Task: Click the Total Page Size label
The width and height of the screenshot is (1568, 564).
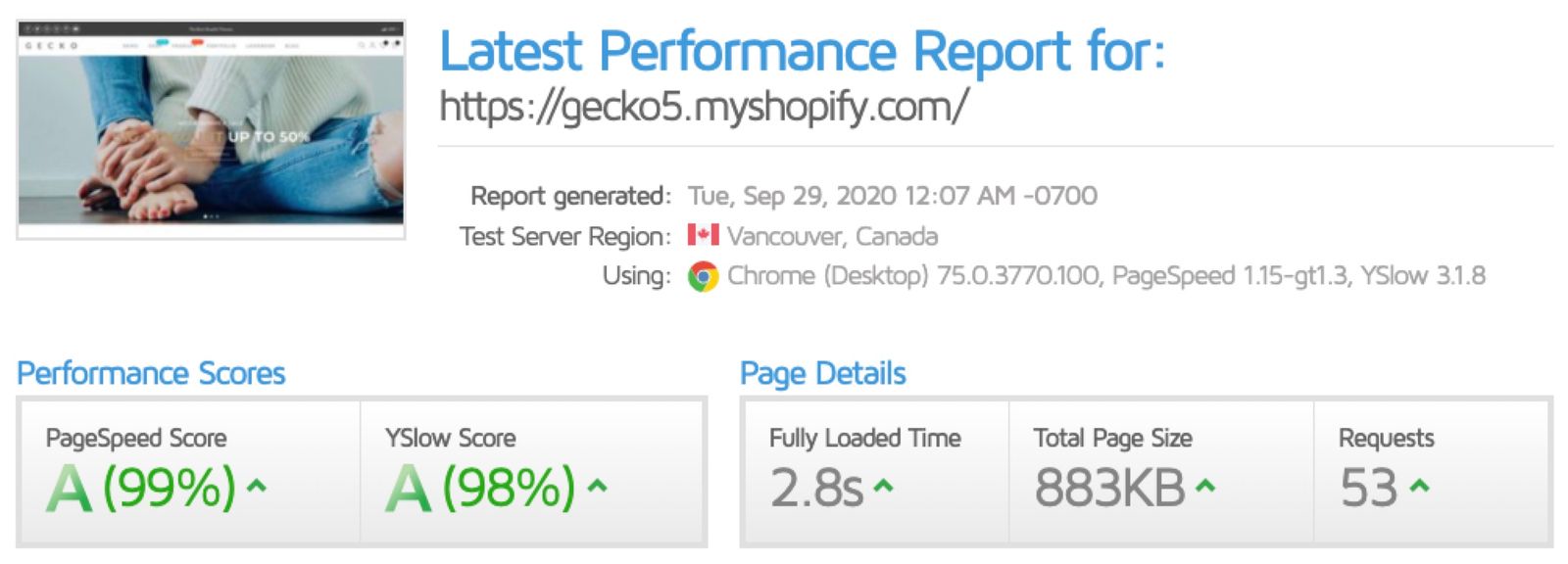Action: pos(1112,438)
